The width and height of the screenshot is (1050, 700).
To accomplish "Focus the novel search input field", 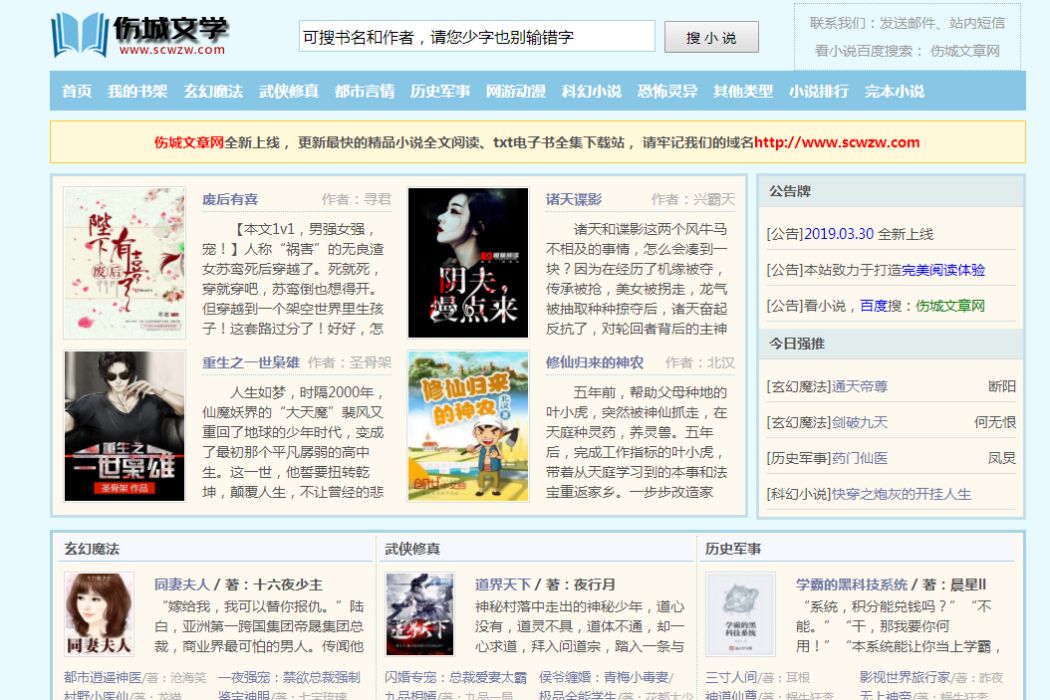I will (477, 37).
